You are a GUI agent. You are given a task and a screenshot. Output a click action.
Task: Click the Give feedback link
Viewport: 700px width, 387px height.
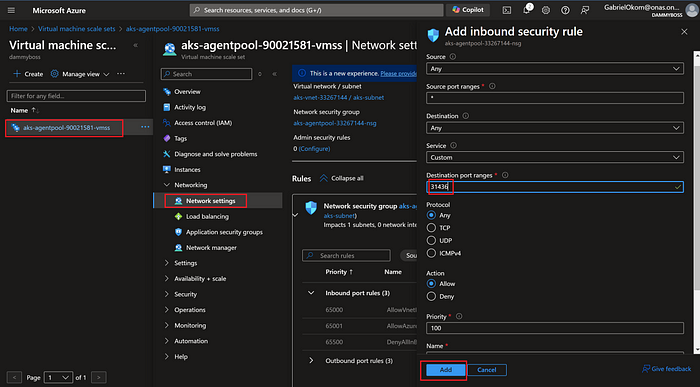(x=667, y=369)
